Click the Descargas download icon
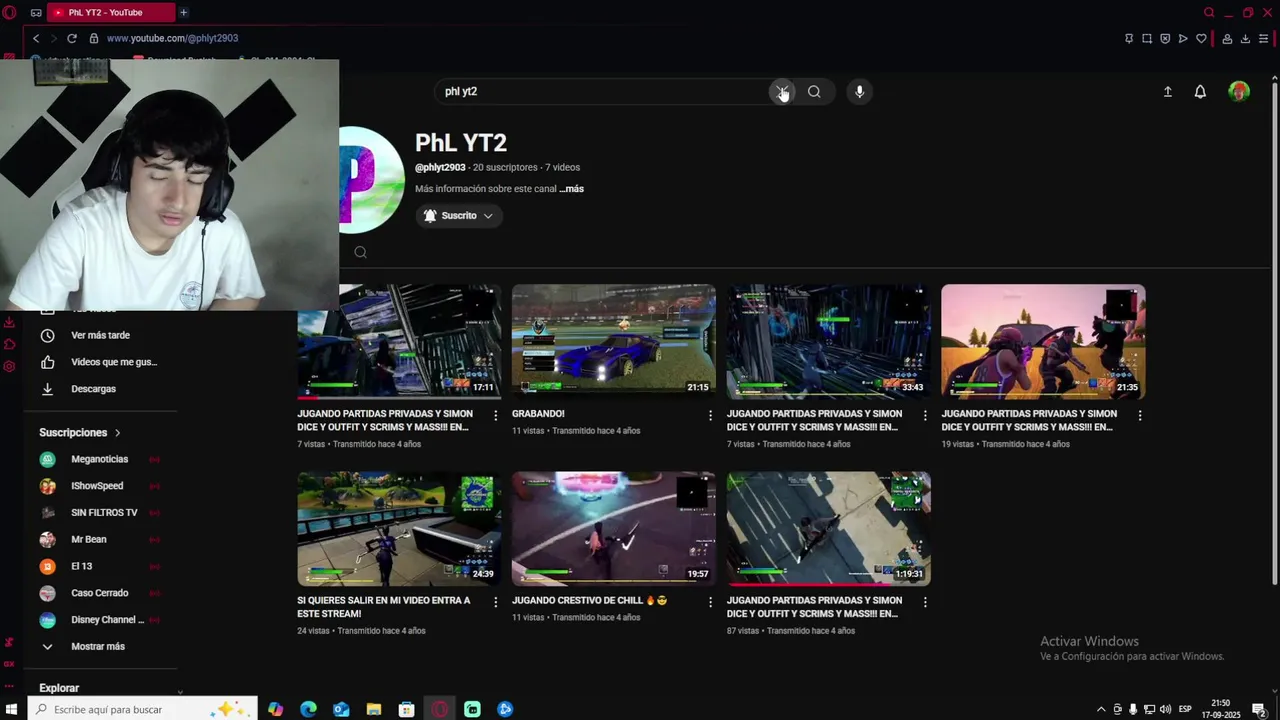The image size is (1280, 720). (x=47, y=389)
